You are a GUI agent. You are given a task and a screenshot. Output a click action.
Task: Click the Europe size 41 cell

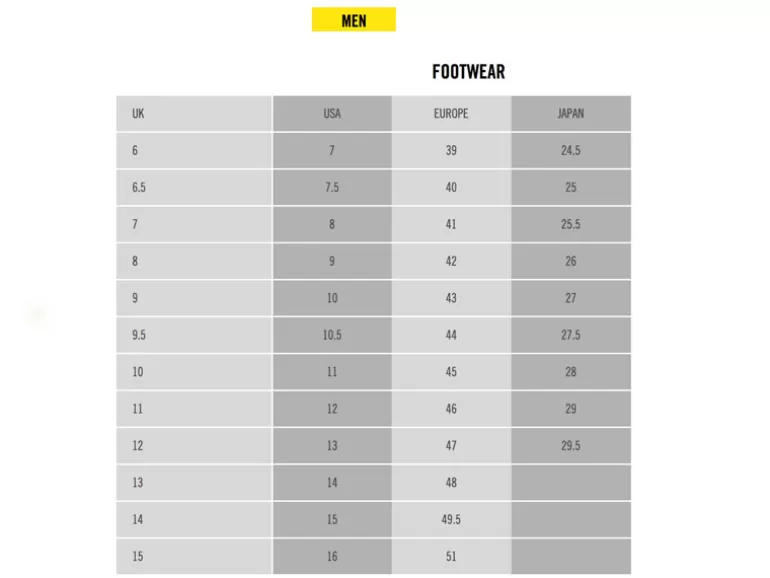click(451, 224)
